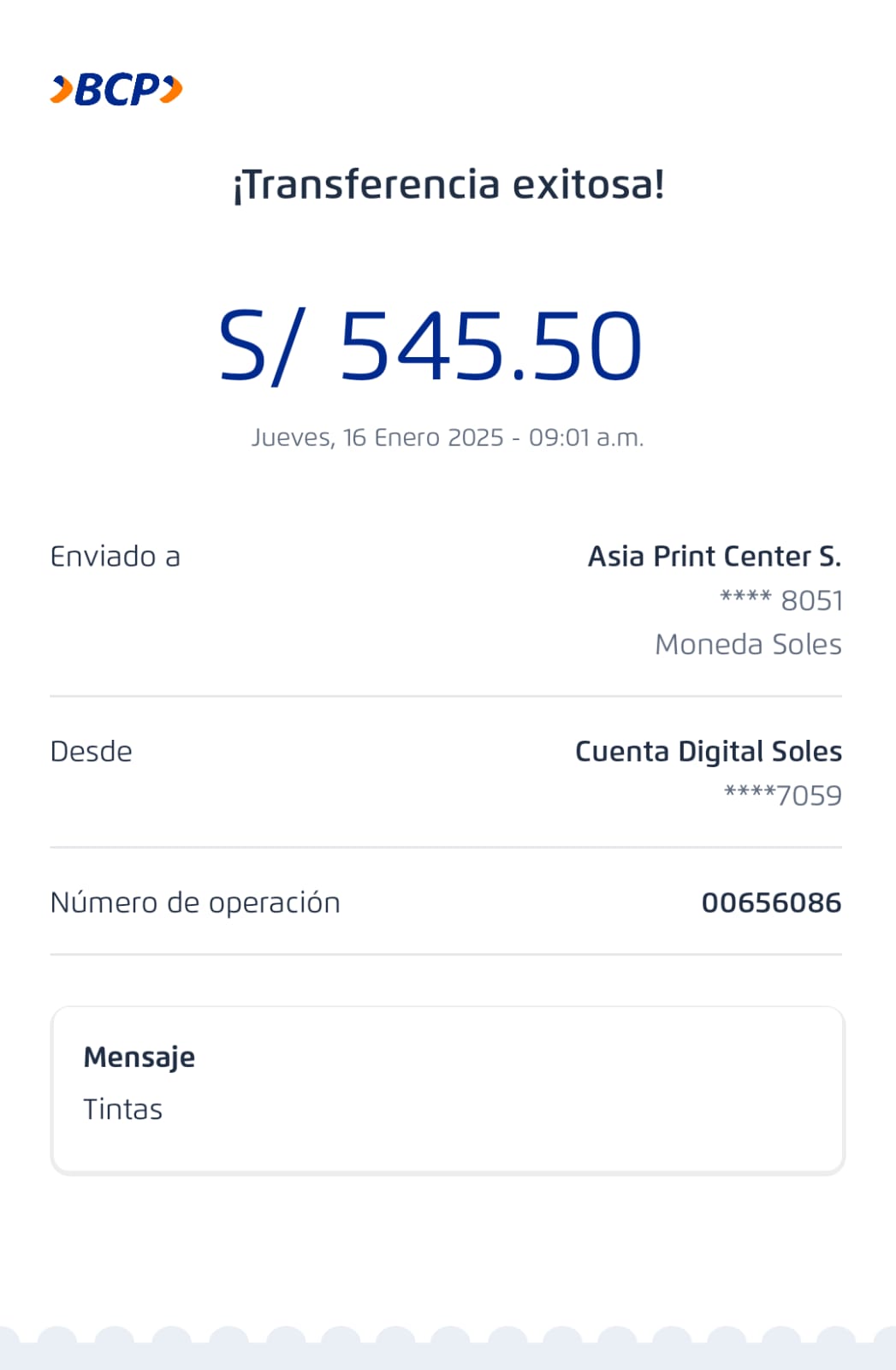Click the 'Moneda Soles' currency text
Image resolution: width=896 pixels, height=1370 pixels.
coord(748,644)
